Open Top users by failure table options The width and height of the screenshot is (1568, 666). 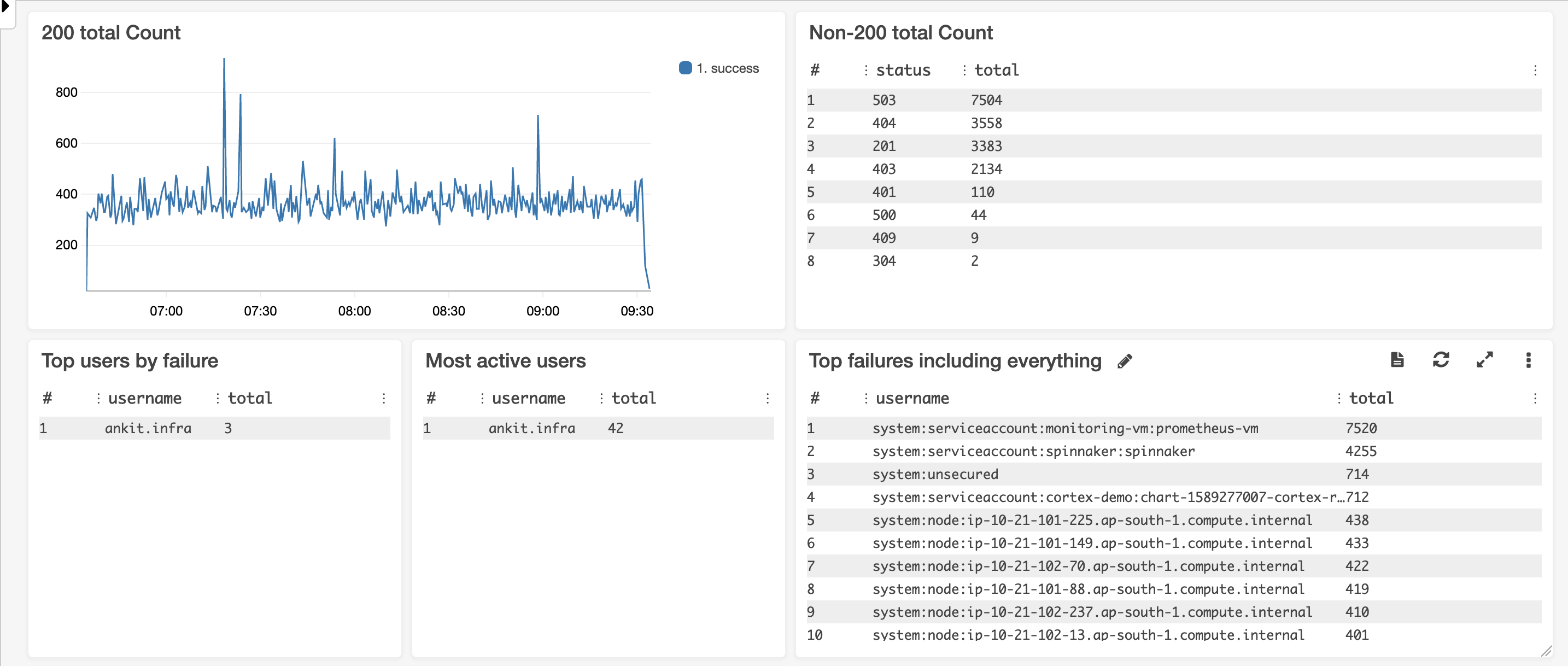coord(383,398)
